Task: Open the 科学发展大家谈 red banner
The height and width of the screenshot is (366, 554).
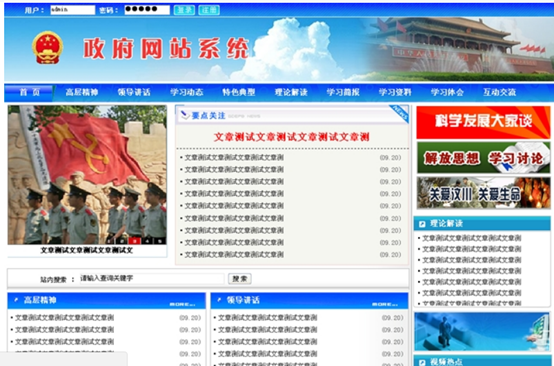Action: pyautogui.click(x=483, y=122)
